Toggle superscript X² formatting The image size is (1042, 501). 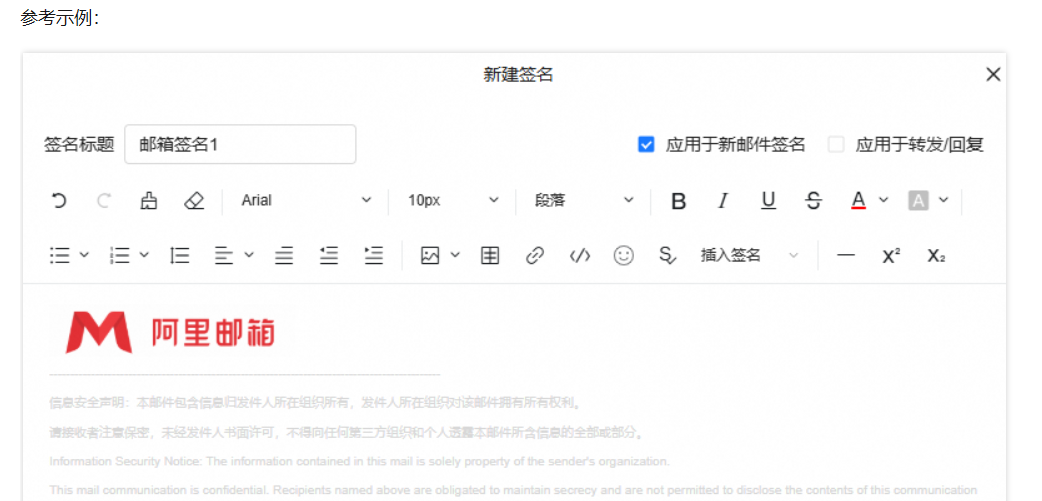point(891,256)
